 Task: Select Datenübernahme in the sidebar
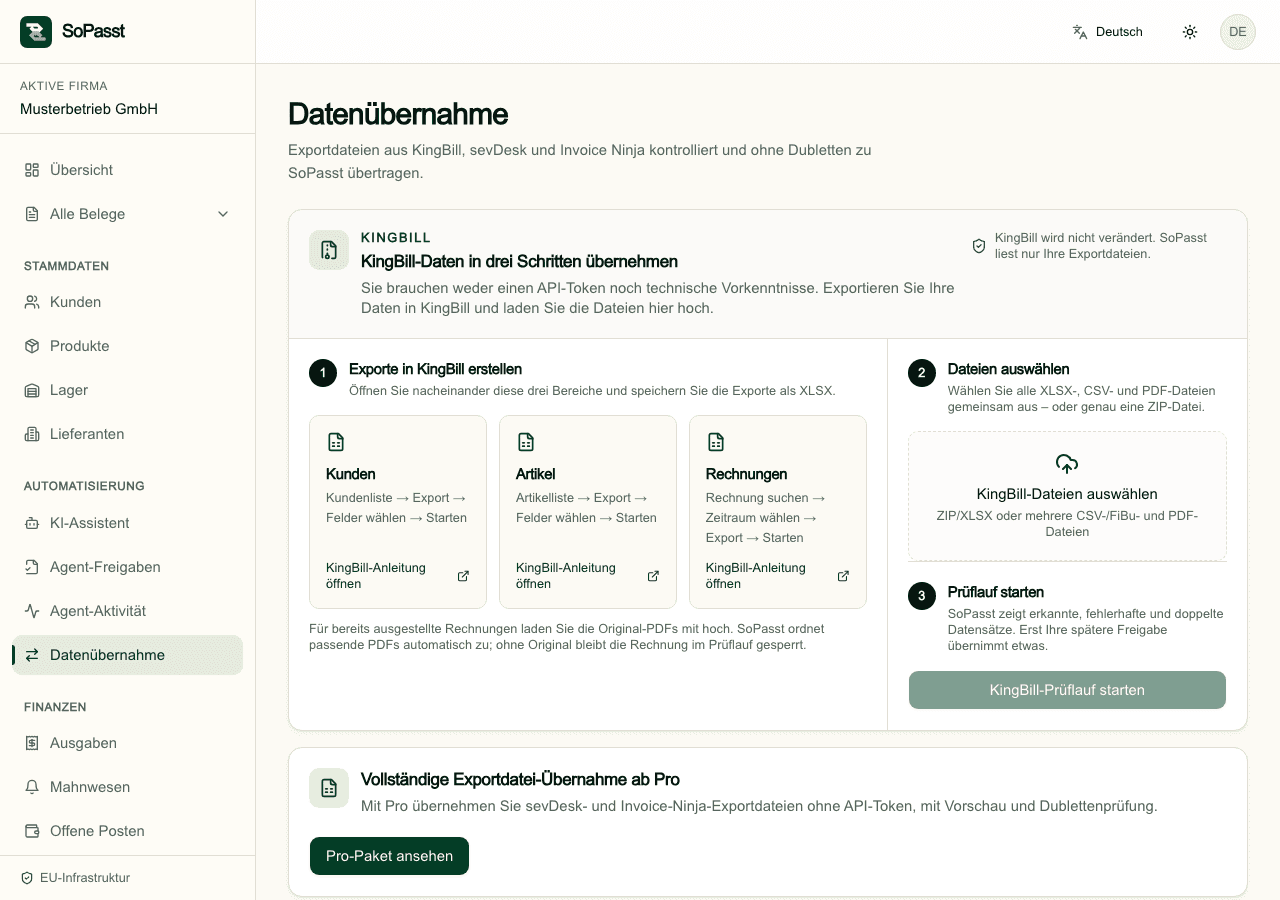tap(128, 655)
